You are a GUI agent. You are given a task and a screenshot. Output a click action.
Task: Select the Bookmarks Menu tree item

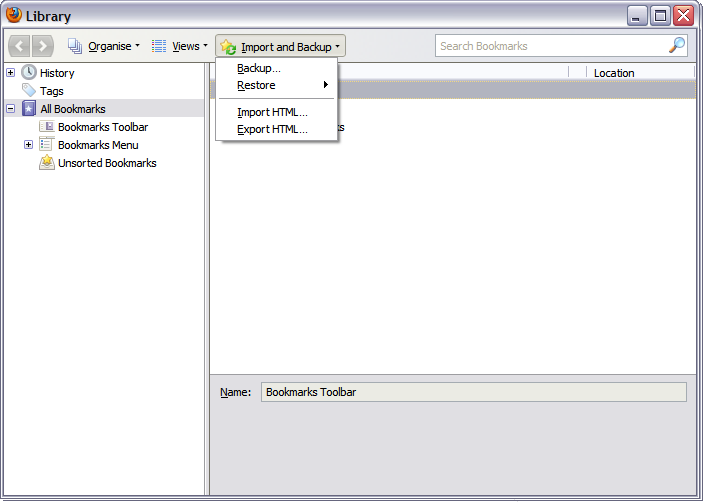98,145
